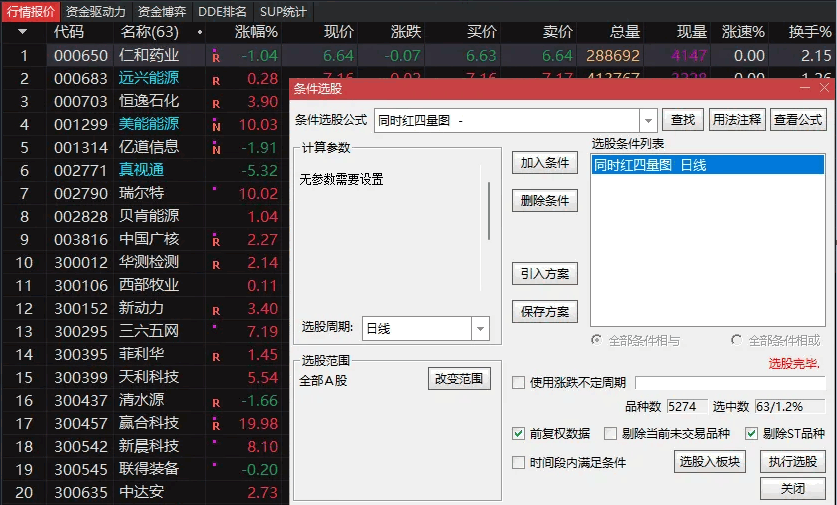Enable 使用涨跌不定周期 checkbox

pos(518,383)
